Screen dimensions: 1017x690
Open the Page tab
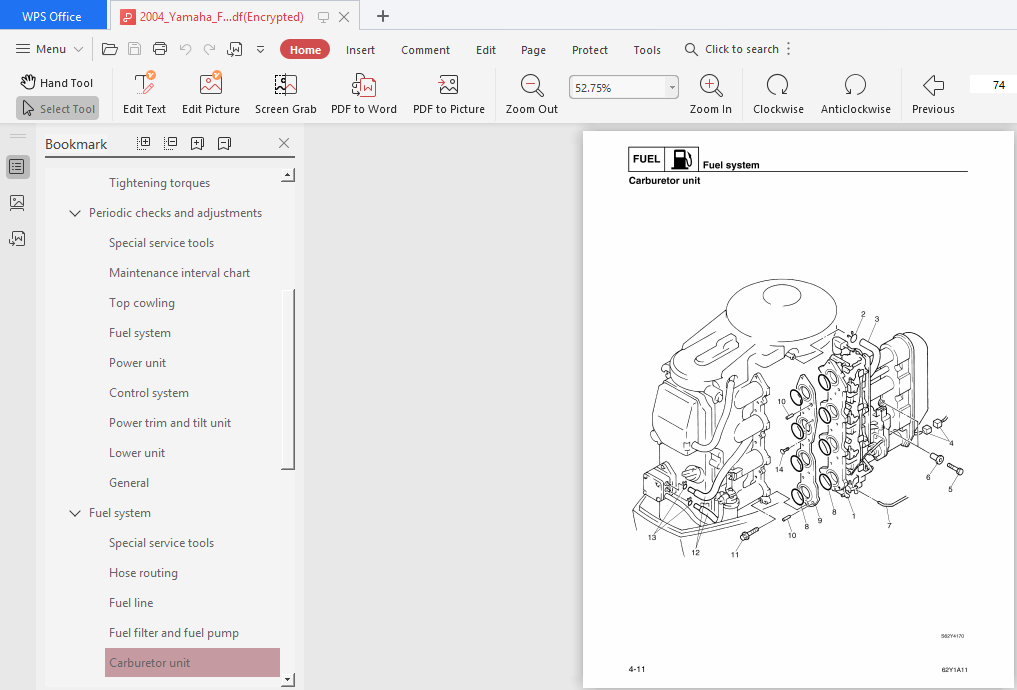533,50
